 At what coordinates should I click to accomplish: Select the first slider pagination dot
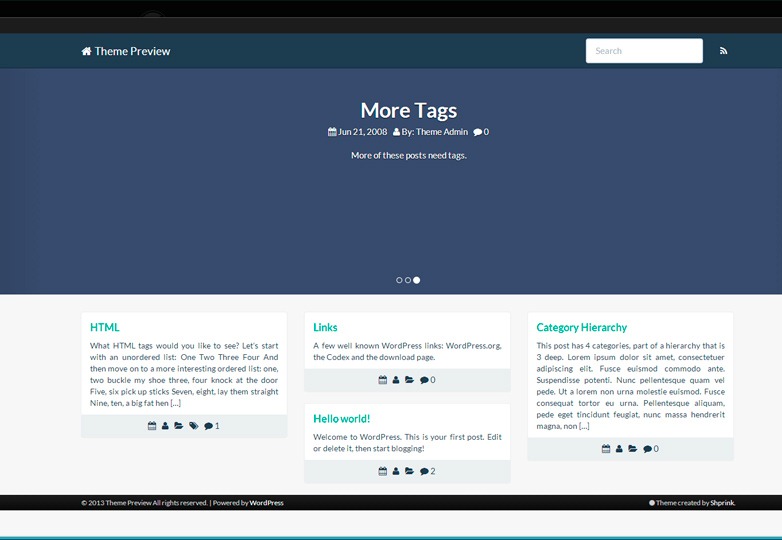[x=399, y=280]
